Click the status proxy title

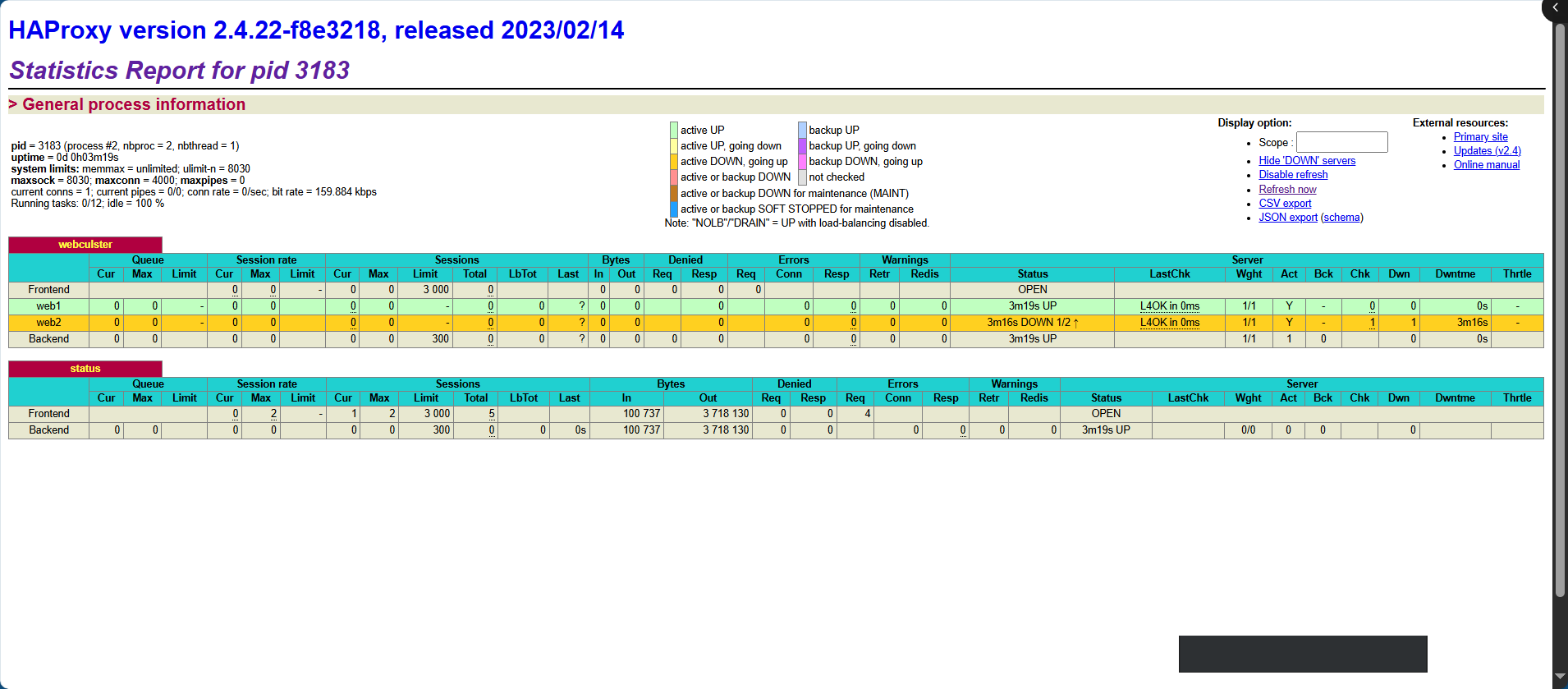[85, 369]
